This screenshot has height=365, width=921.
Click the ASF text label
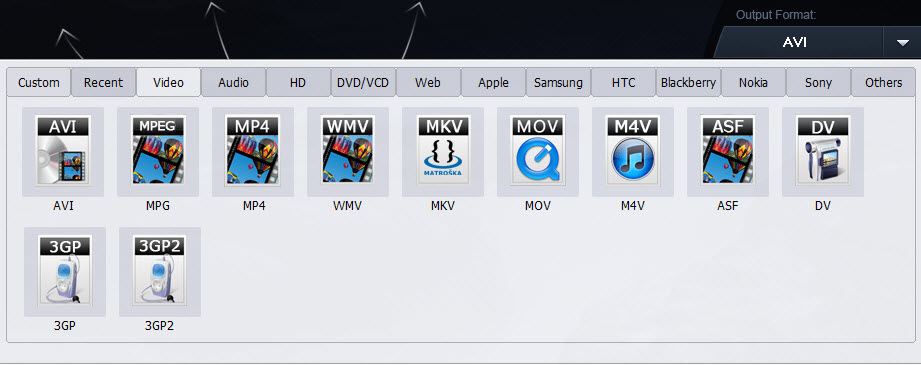[x=728, y=206]
